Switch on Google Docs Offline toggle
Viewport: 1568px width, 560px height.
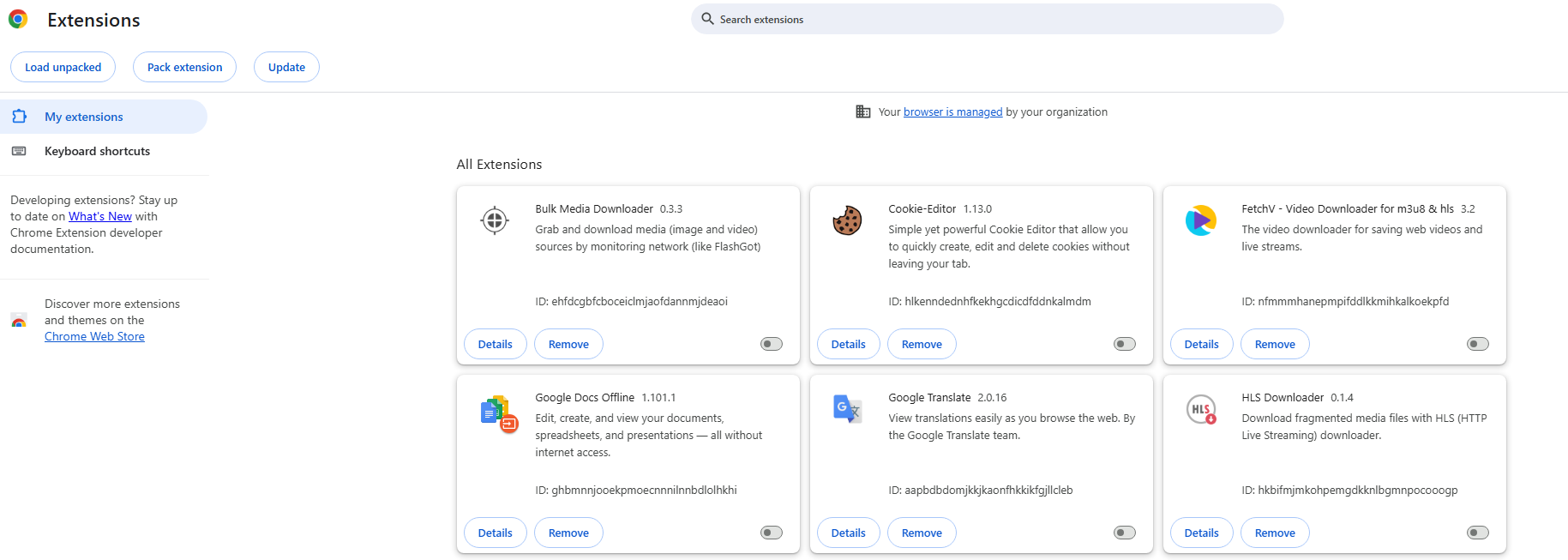coord(772,533)
